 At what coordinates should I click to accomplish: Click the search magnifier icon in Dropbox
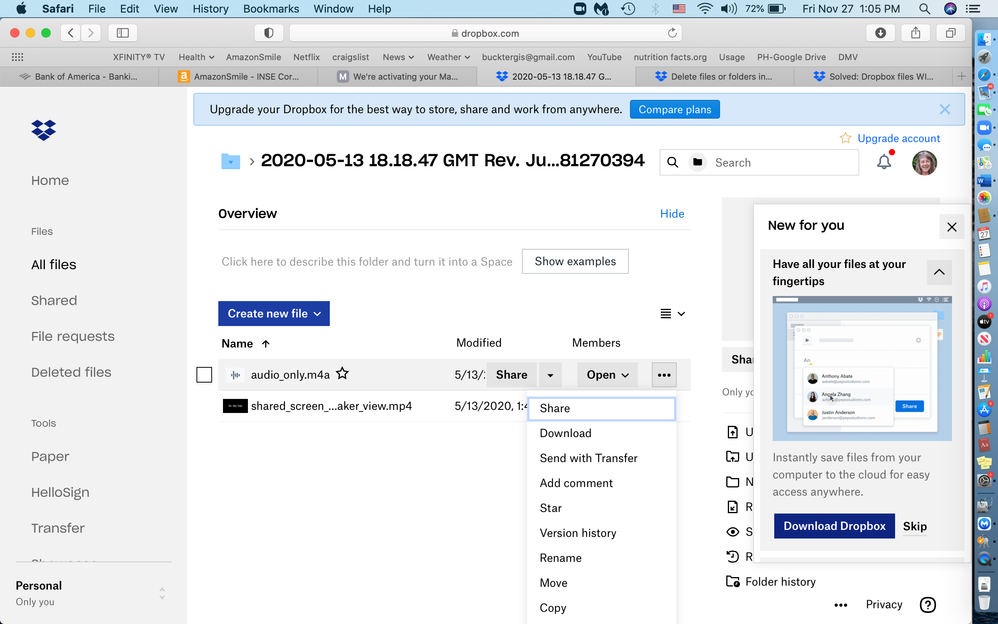(672, 162)
